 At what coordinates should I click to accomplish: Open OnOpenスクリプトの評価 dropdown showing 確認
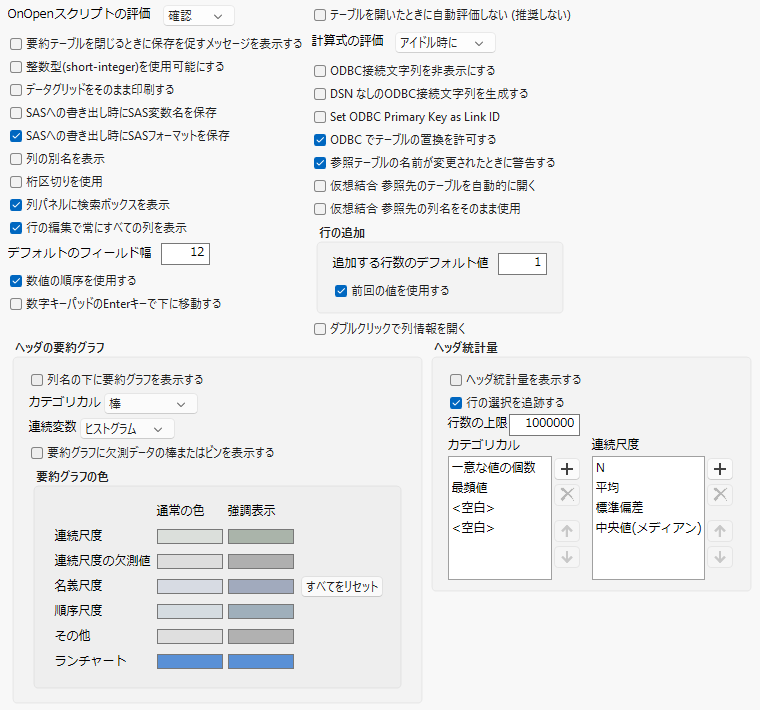click(199, 16)
